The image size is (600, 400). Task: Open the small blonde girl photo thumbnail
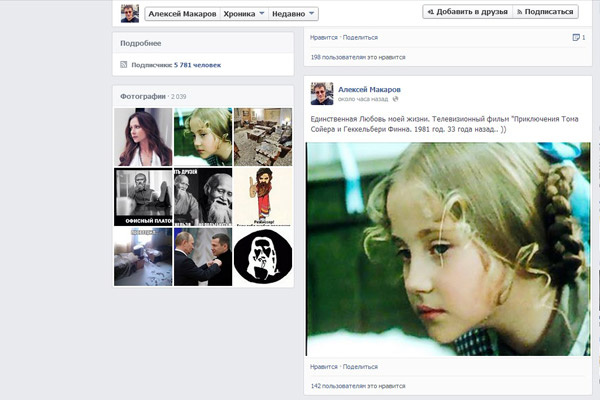click(x=203, y=137)
